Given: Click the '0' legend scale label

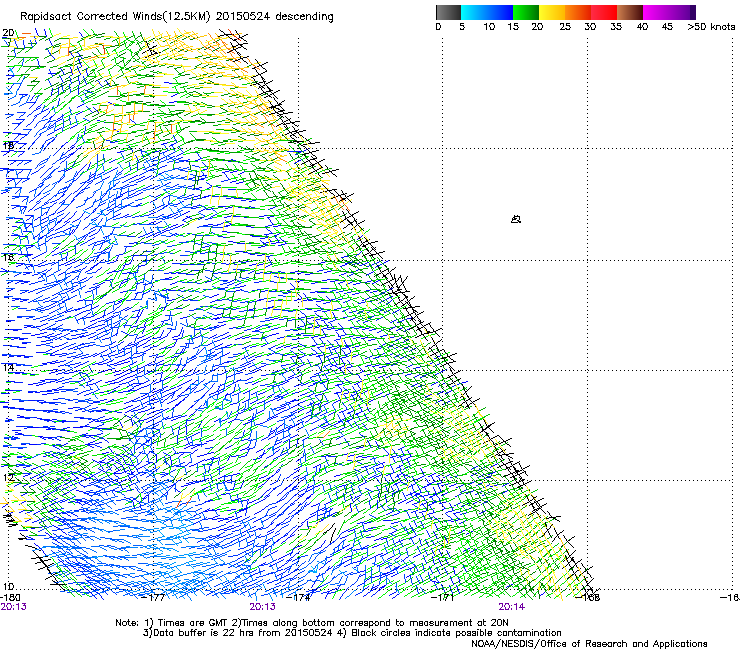Looking at the screenshot, I should coord(438,27).
